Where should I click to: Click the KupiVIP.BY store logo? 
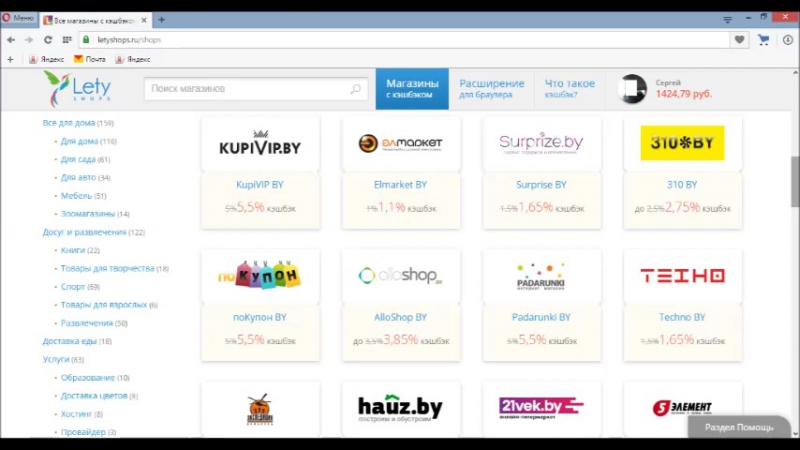click(x=260, y=143)
